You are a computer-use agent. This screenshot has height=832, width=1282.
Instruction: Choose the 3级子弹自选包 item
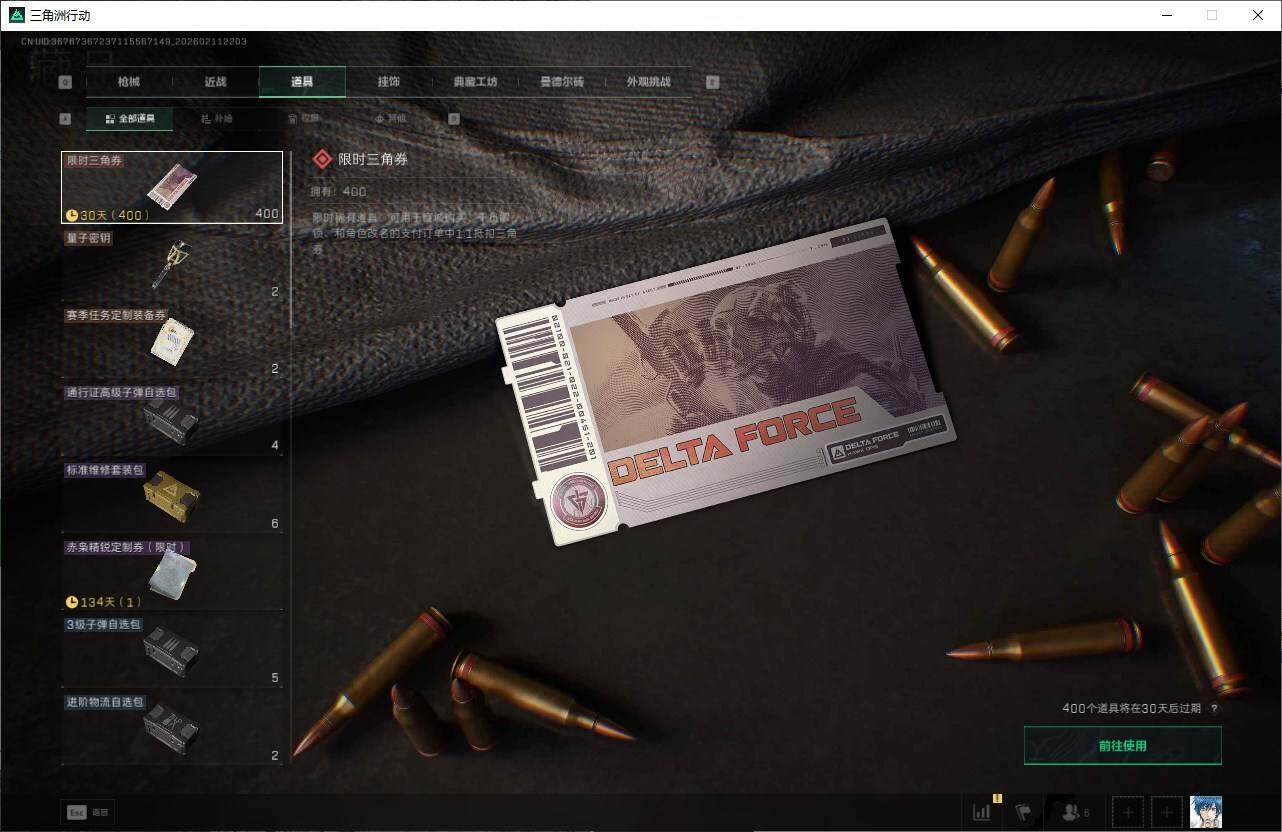tap(171, 650)
